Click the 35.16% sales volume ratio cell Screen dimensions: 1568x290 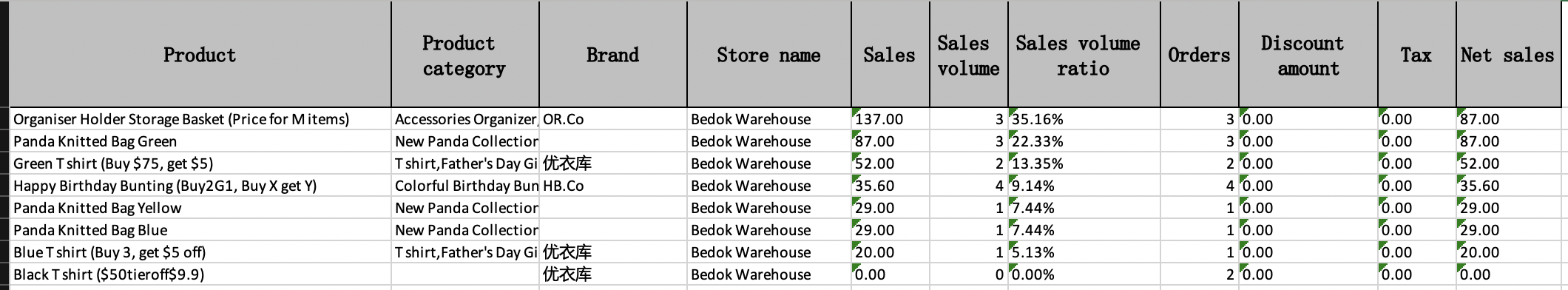tap(1084, 119)
